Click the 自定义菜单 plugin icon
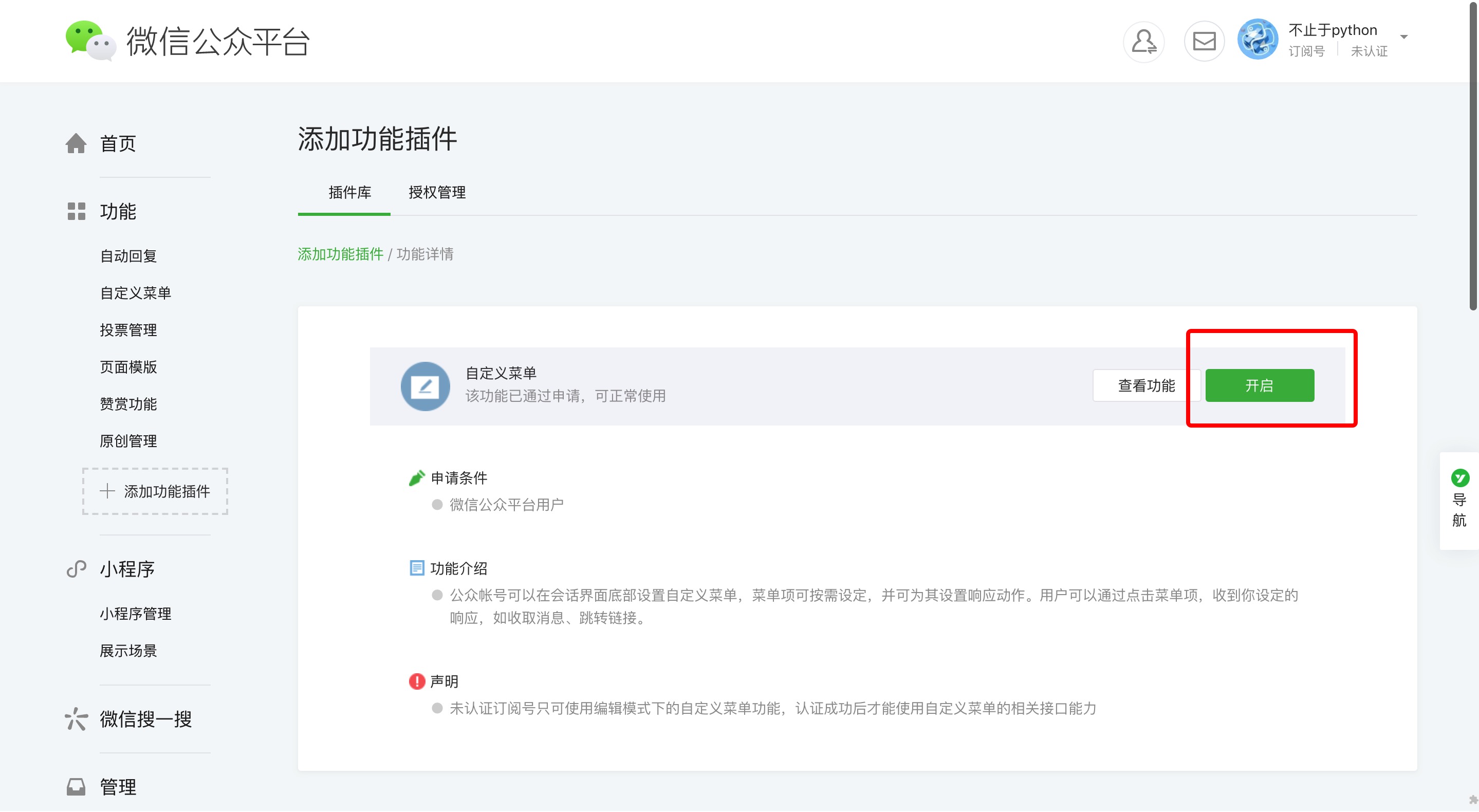1479x812 pixels. click(425, 386)
